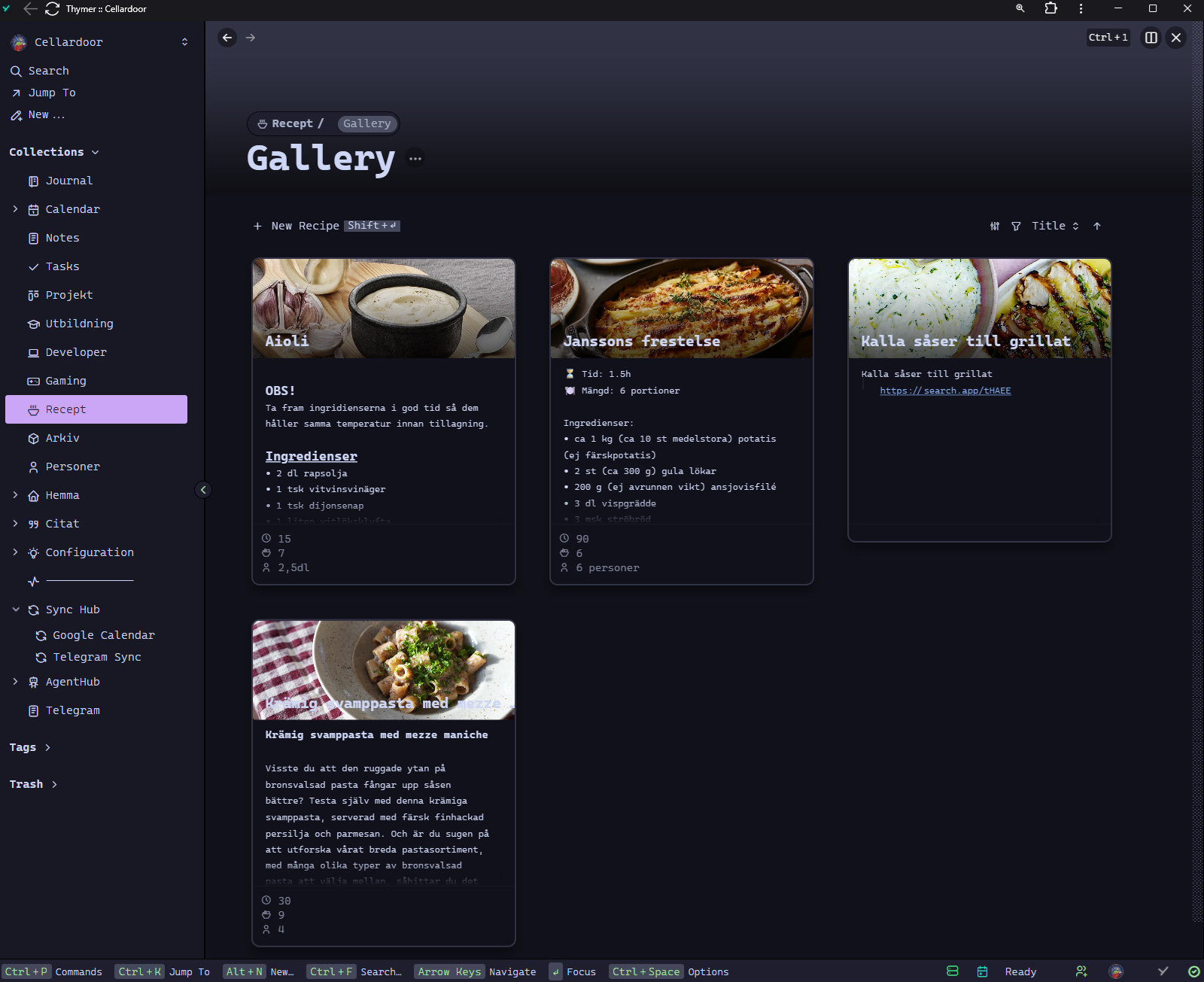
Task: Collapse the sidebar with chevron button
Action: 203,490
